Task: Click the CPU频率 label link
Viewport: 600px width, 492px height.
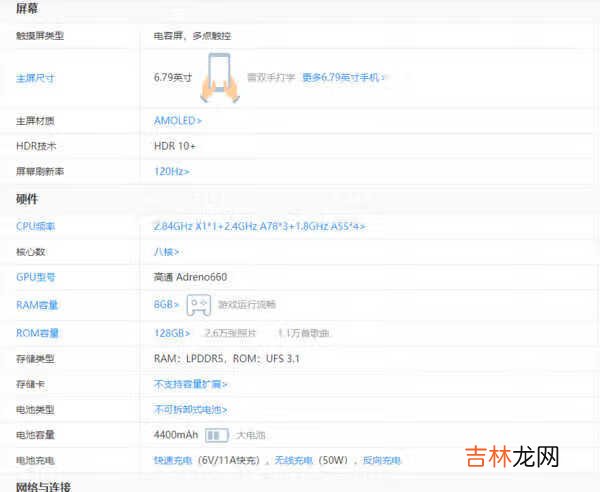Action: (x=36, y=226)
